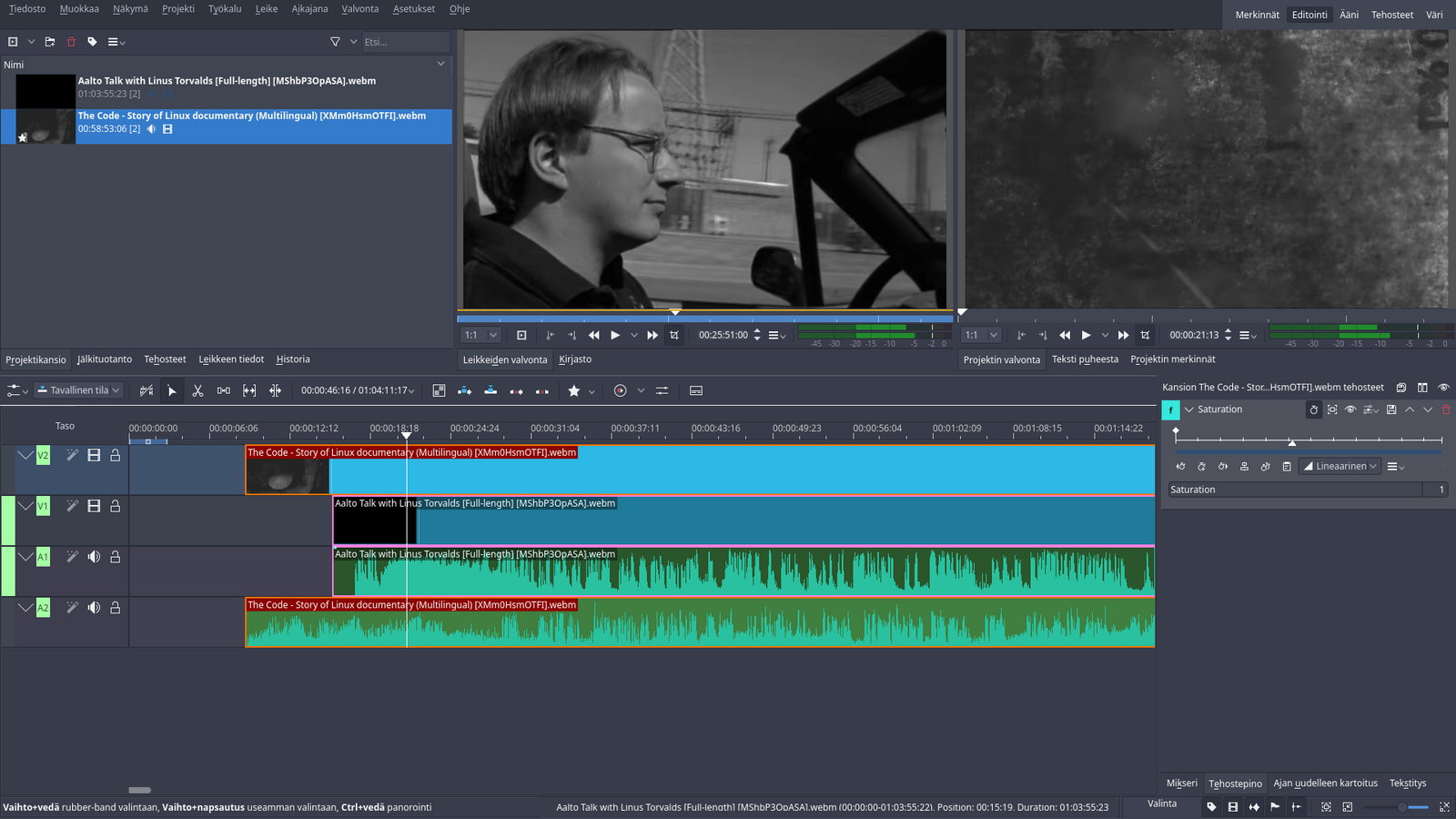Mute the A1 audio track

tap(94, 557)
